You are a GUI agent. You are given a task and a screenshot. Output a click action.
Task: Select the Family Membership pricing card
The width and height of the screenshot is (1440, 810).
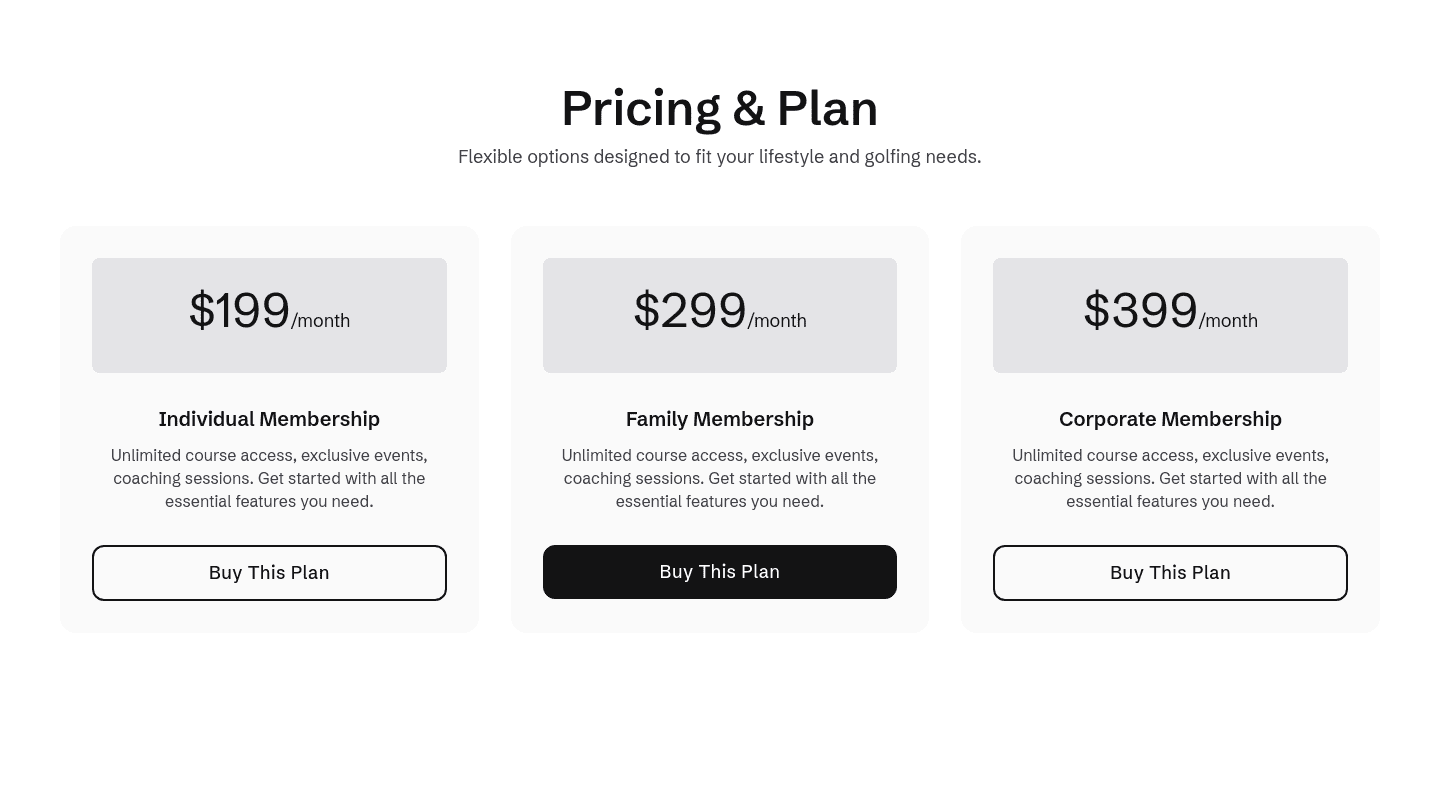pos(719,428)
